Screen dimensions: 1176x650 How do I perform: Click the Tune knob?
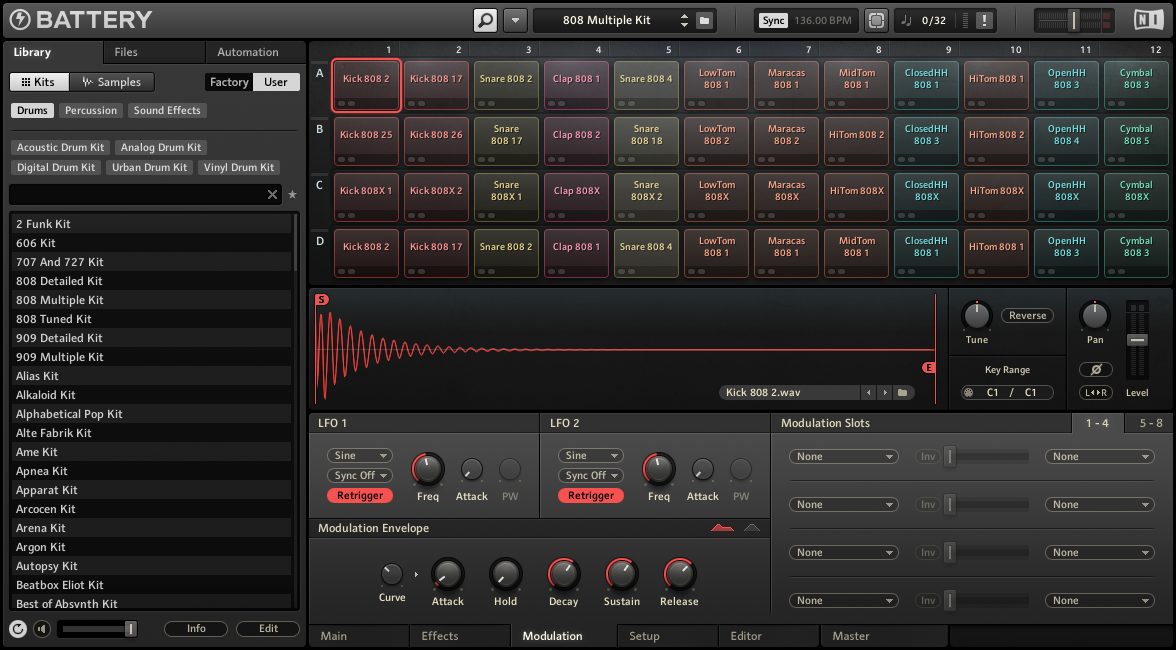point(976,316)
